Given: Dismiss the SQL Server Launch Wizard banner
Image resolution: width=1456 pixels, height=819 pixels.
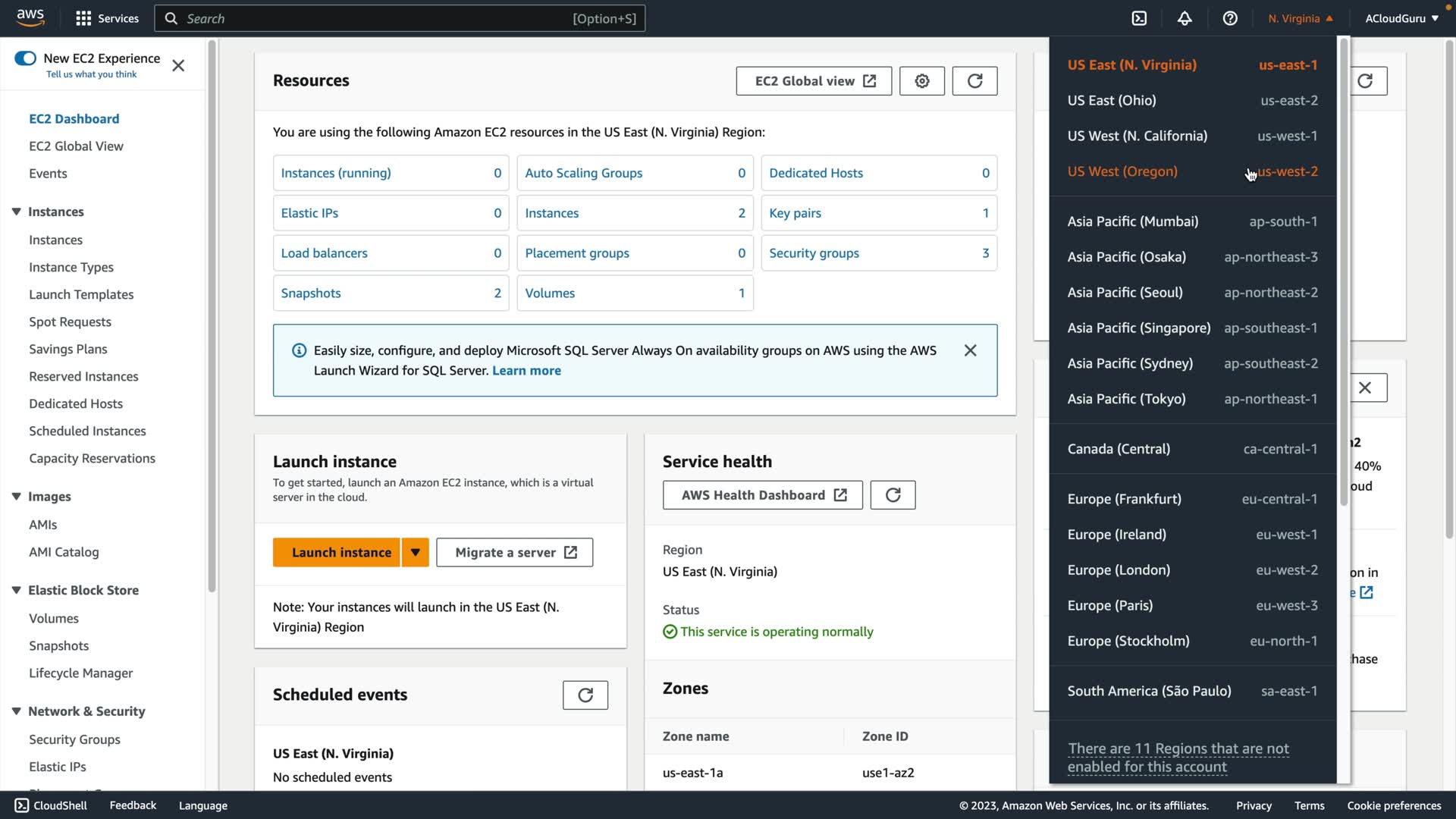Looking at the screenshot, I should point(970,350).
